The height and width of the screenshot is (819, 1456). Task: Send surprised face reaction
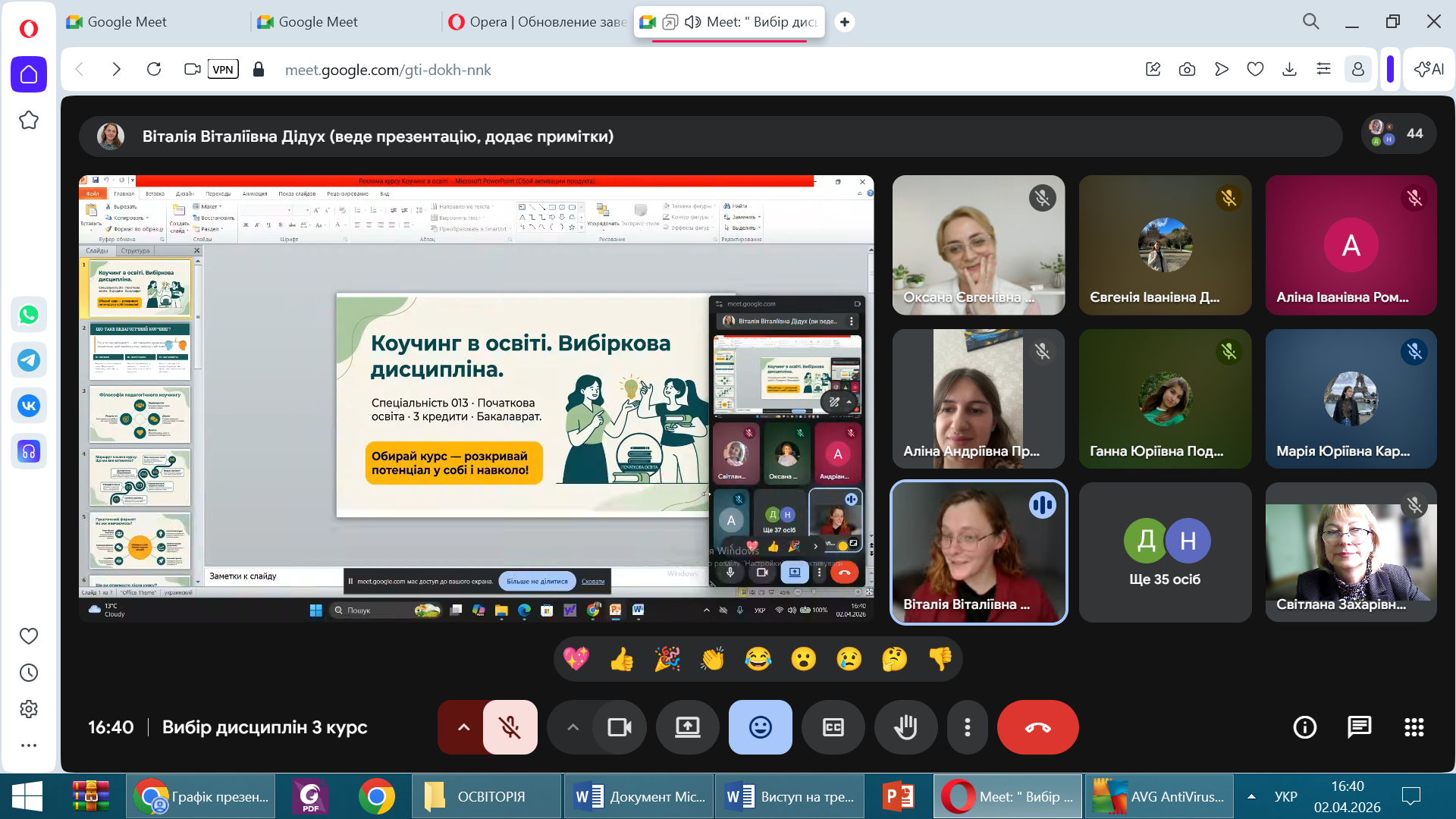coord(804,659)
